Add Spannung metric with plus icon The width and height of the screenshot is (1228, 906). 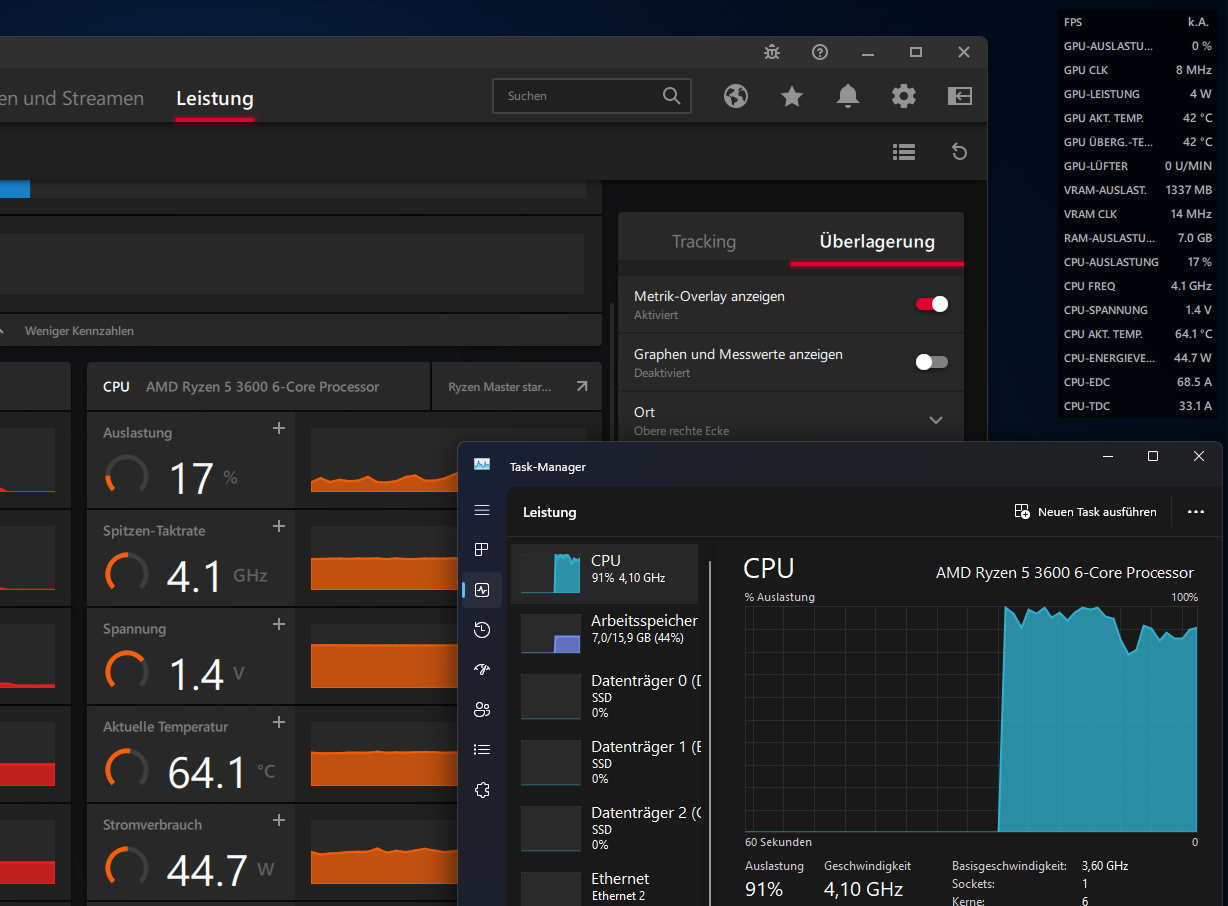(x=279, y=624)
